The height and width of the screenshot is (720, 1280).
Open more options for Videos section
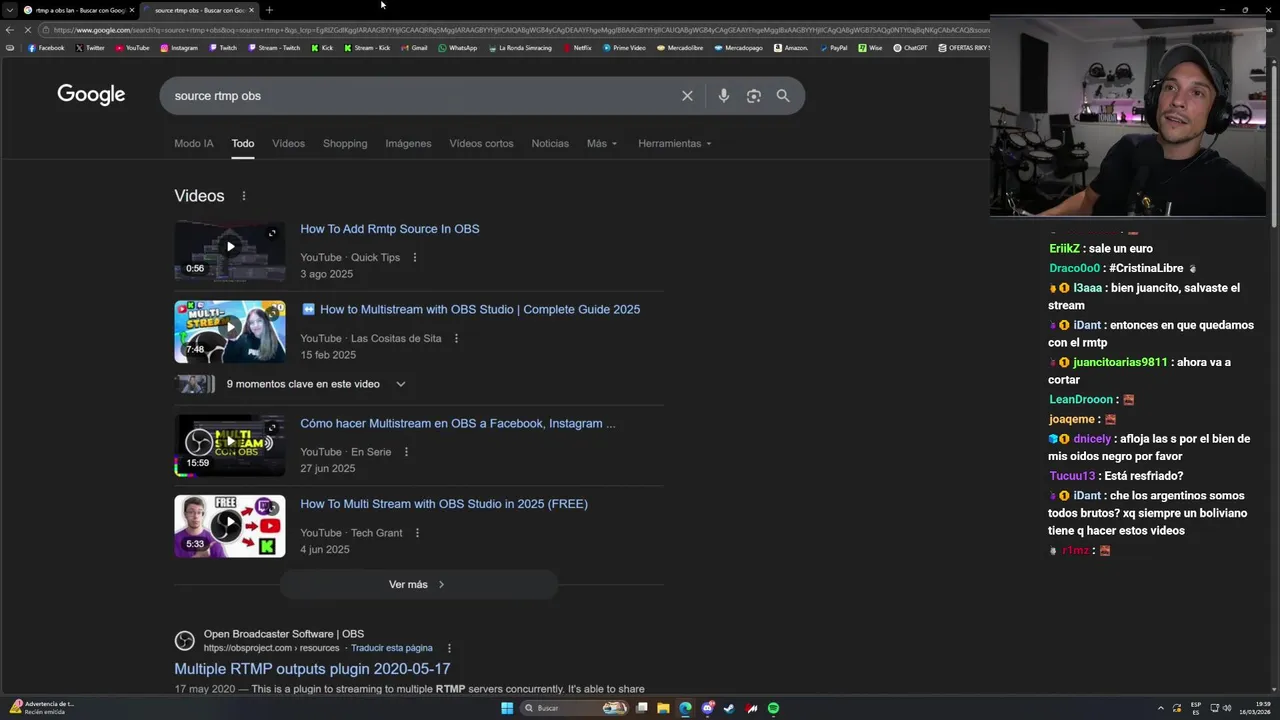[x=243, y=196]
